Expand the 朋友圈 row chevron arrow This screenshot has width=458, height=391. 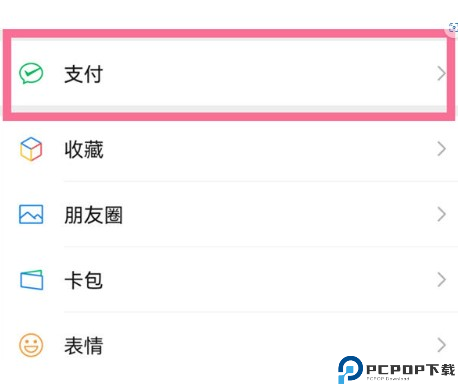[441, 214]
